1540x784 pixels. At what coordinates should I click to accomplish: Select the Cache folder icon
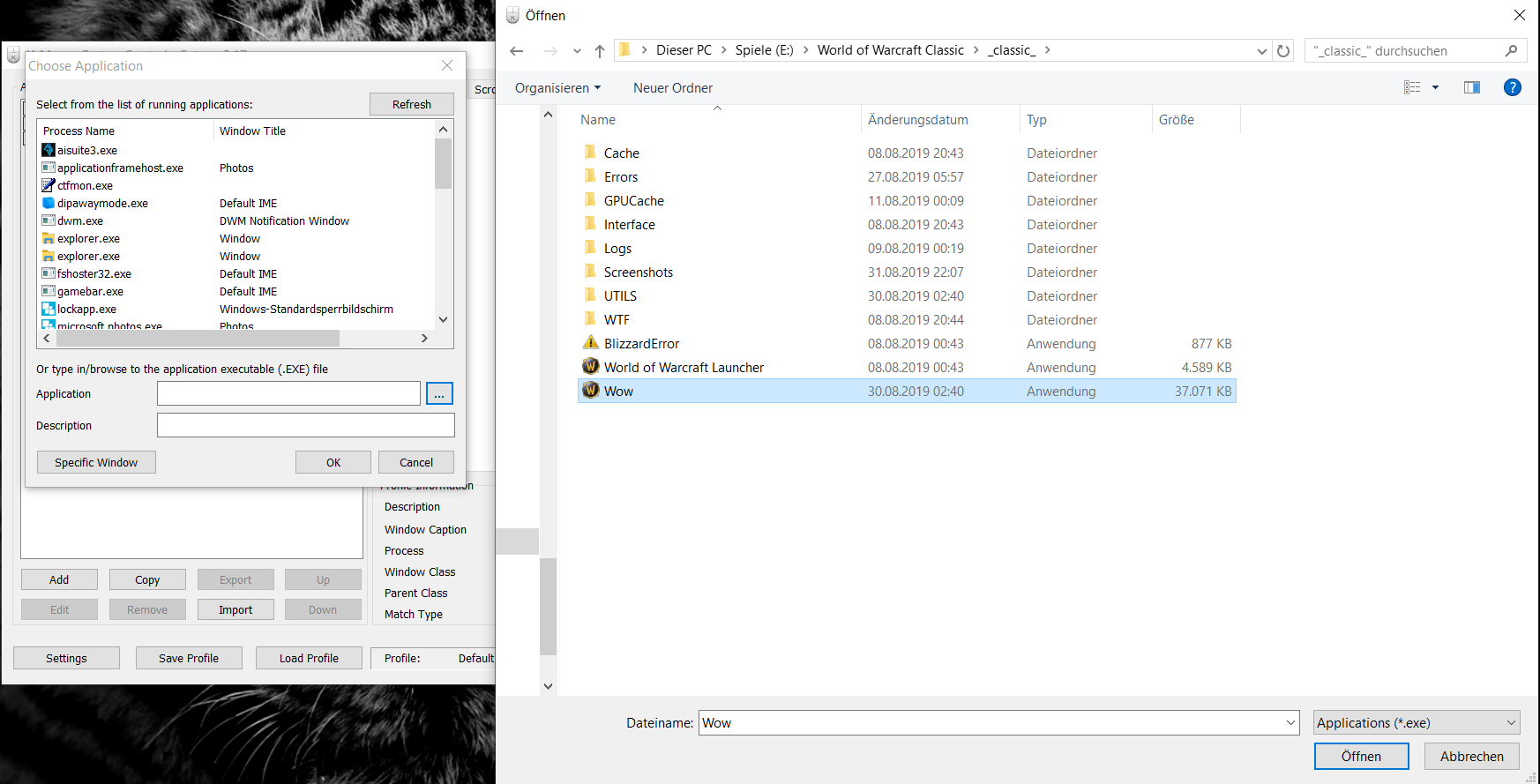coord(591,153)
